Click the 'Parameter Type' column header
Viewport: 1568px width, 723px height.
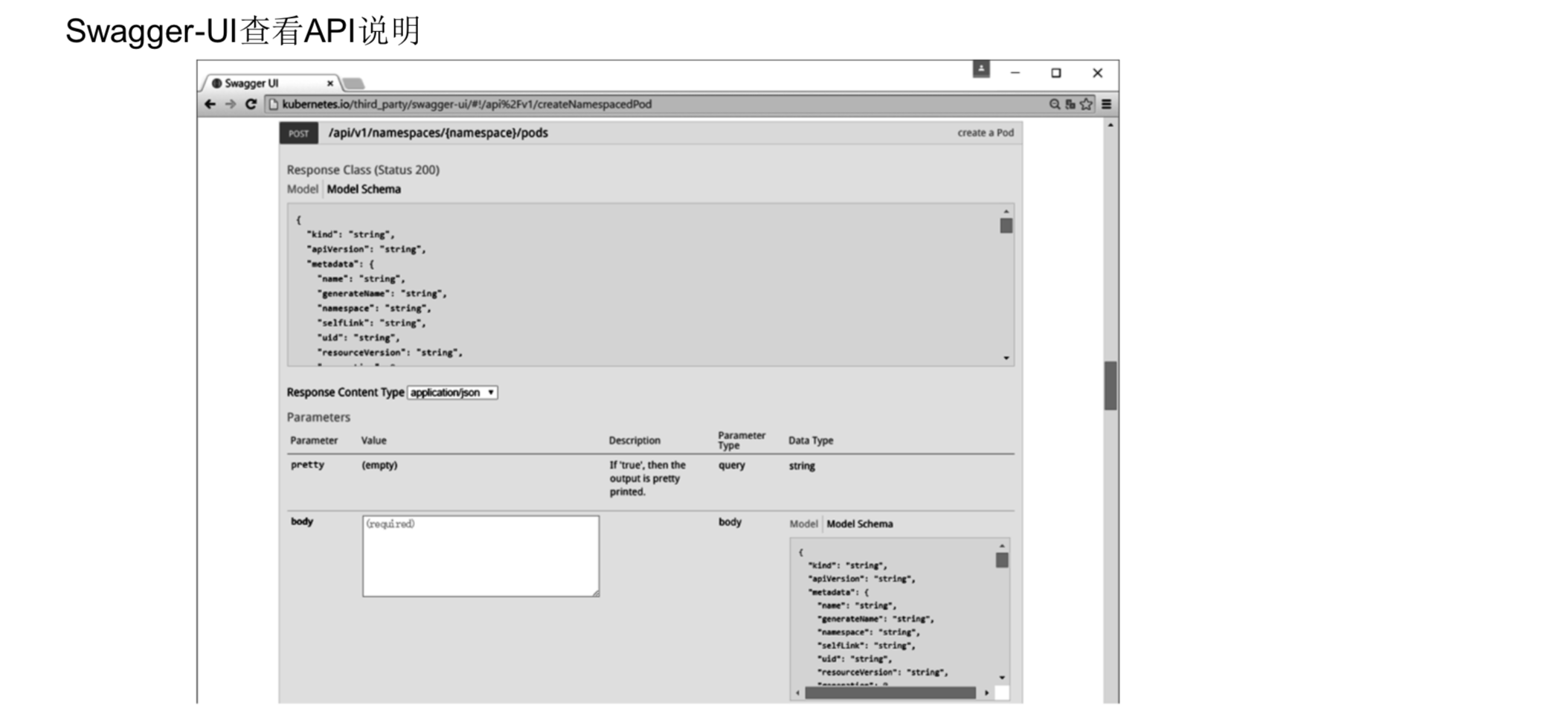(741, 440)
